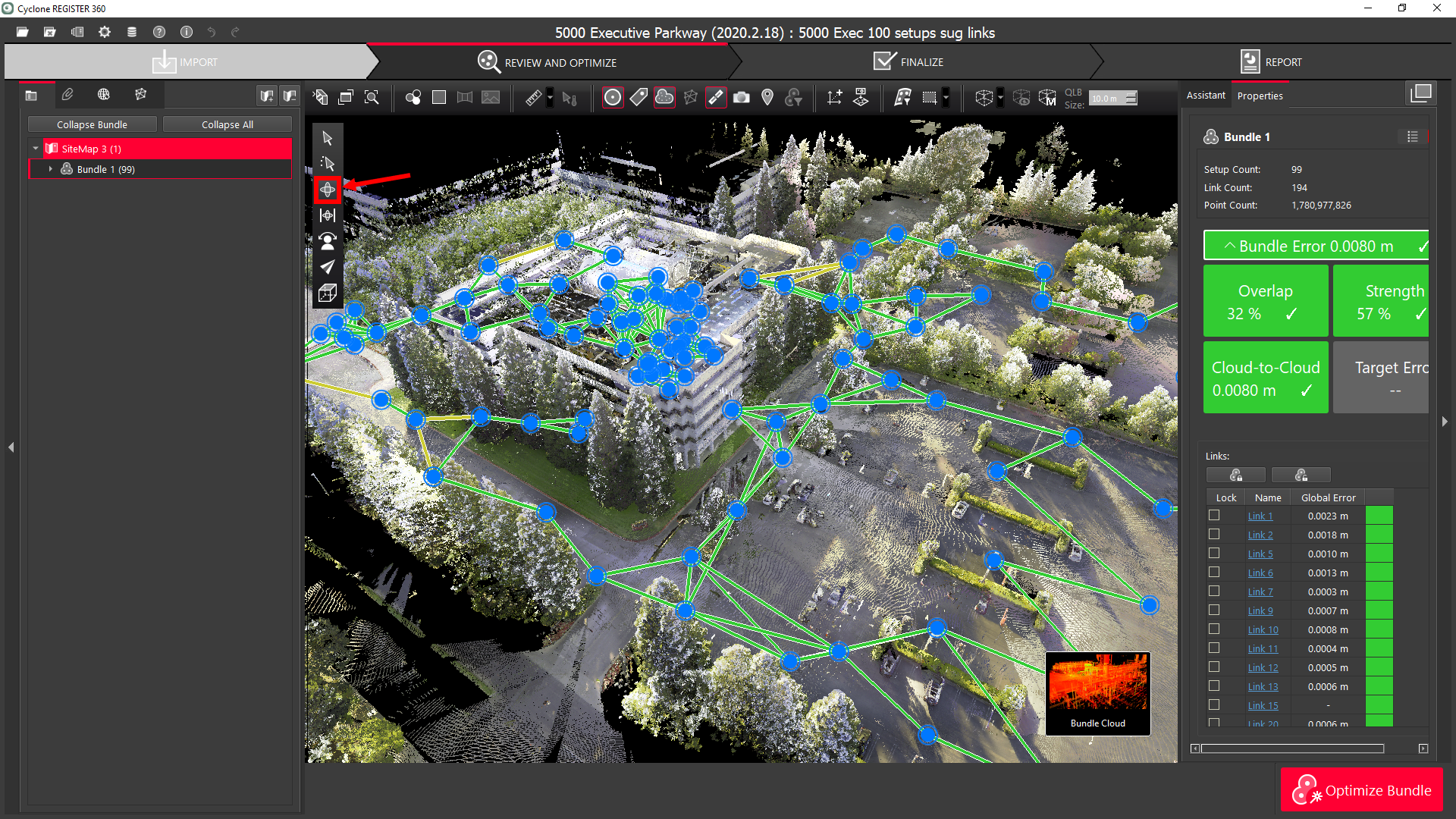Open the Link 10 hyperlink
The image size is (1456, 819).
(x=1263, y=629)
